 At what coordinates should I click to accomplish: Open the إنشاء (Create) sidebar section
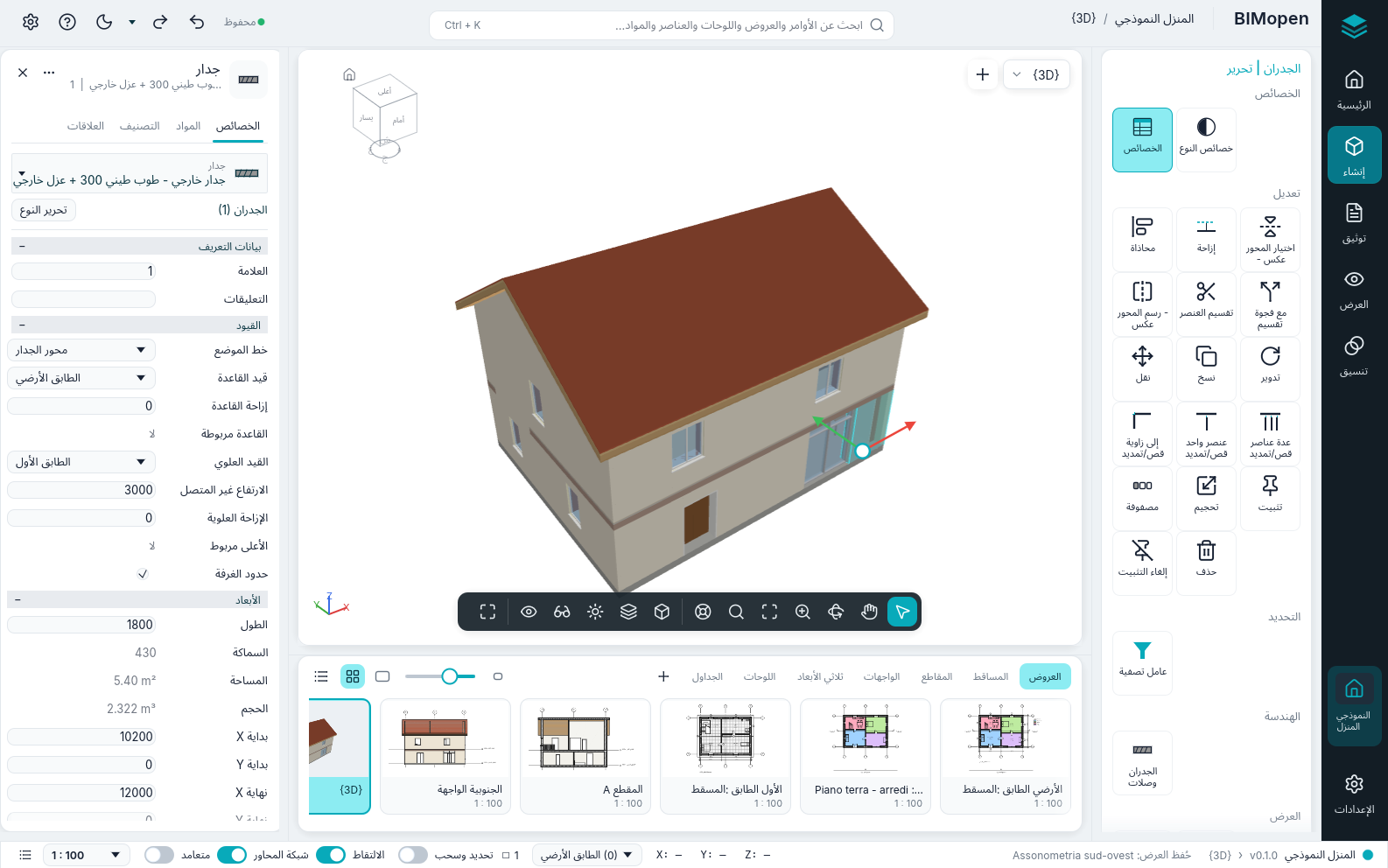[1354, 156]
